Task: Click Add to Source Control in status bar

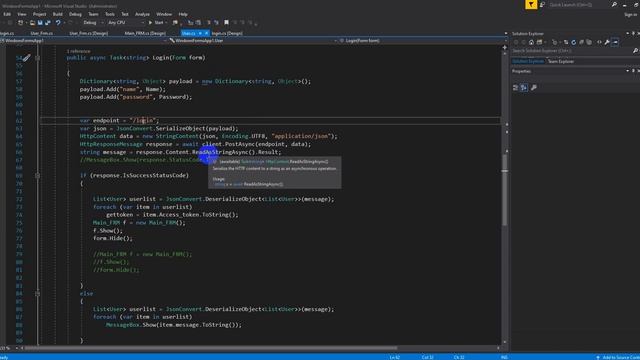Action: tap(620, 357)
